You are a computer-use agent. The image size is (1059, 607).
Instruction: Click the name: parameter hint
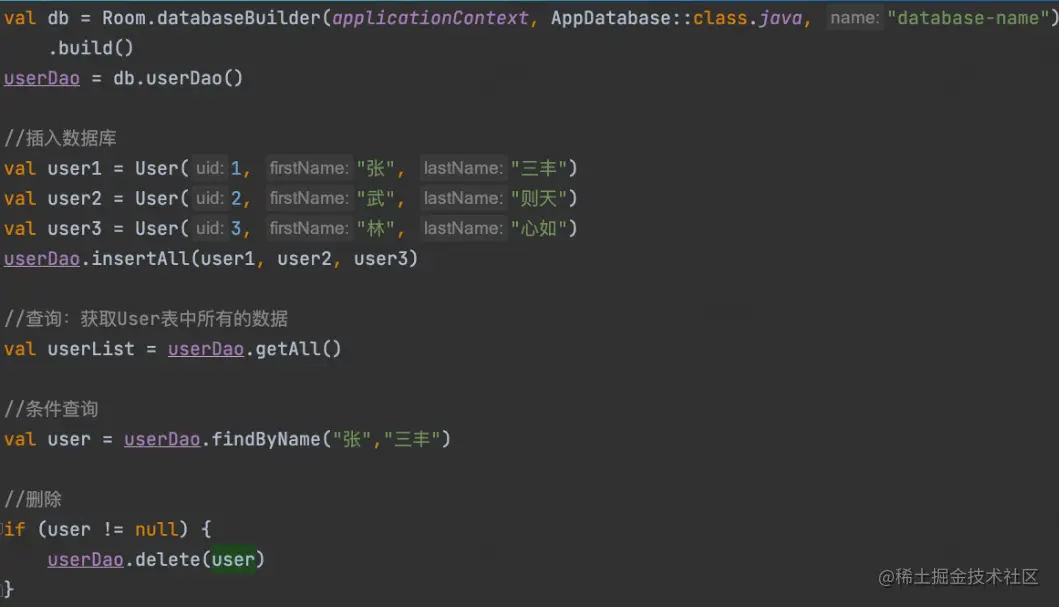point(855,18)
